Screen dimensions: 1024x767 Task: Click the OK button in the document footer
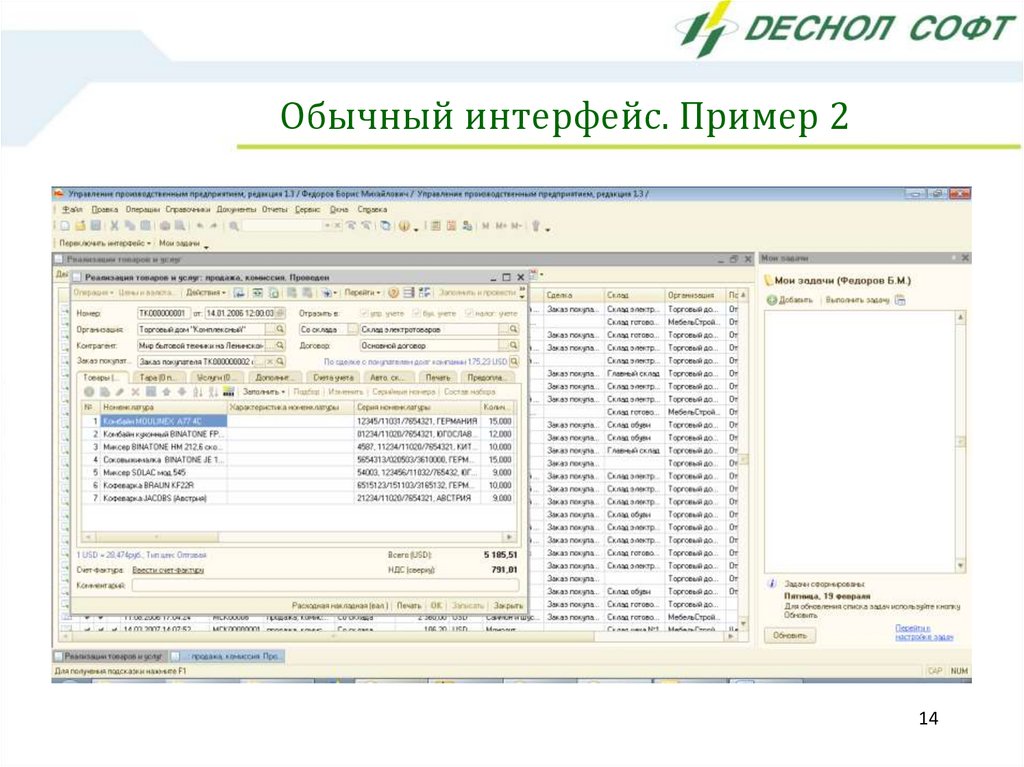pos(436,606)
